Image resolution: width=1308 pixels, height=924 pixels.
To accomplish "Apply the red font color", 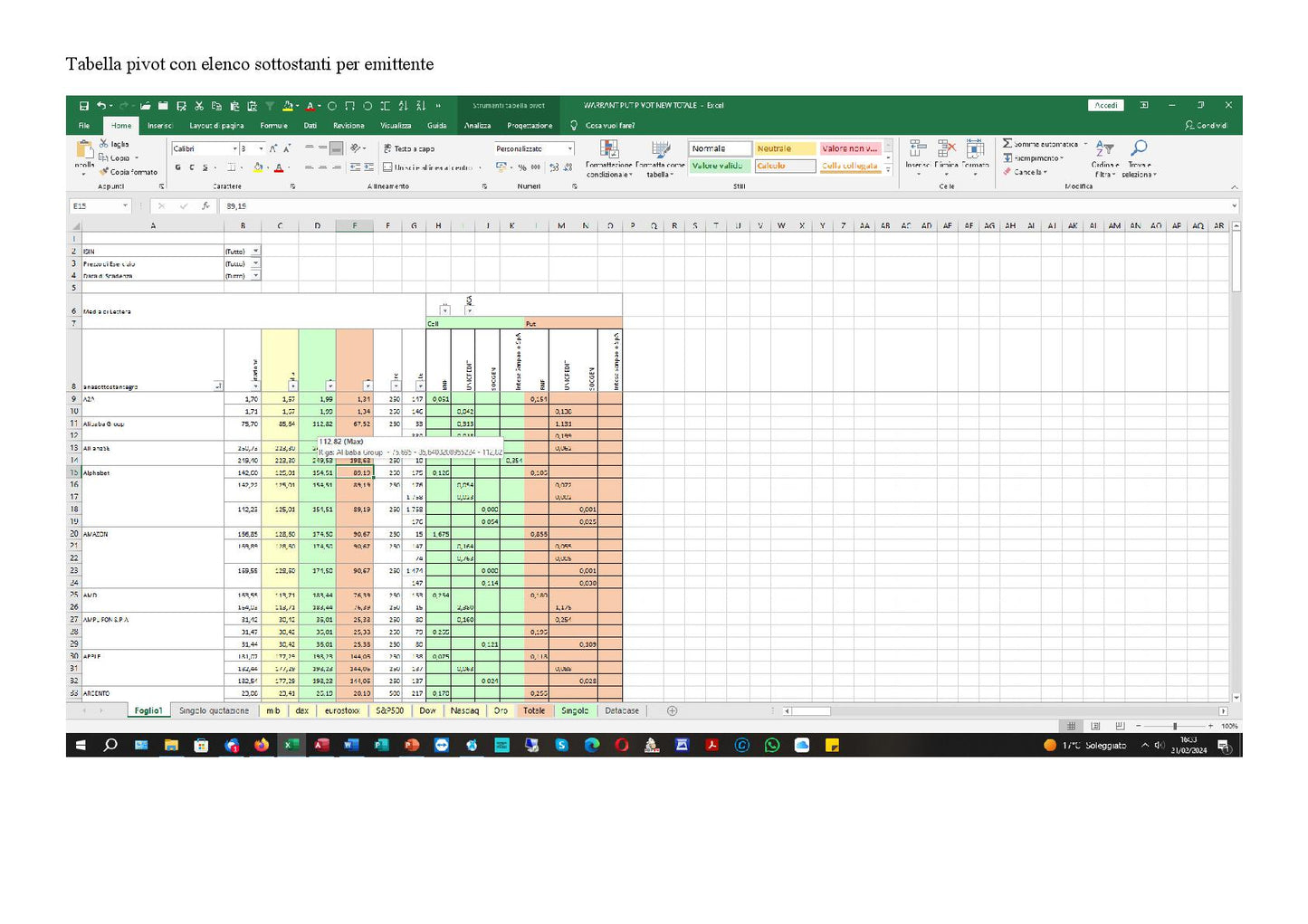I will 279,167.
